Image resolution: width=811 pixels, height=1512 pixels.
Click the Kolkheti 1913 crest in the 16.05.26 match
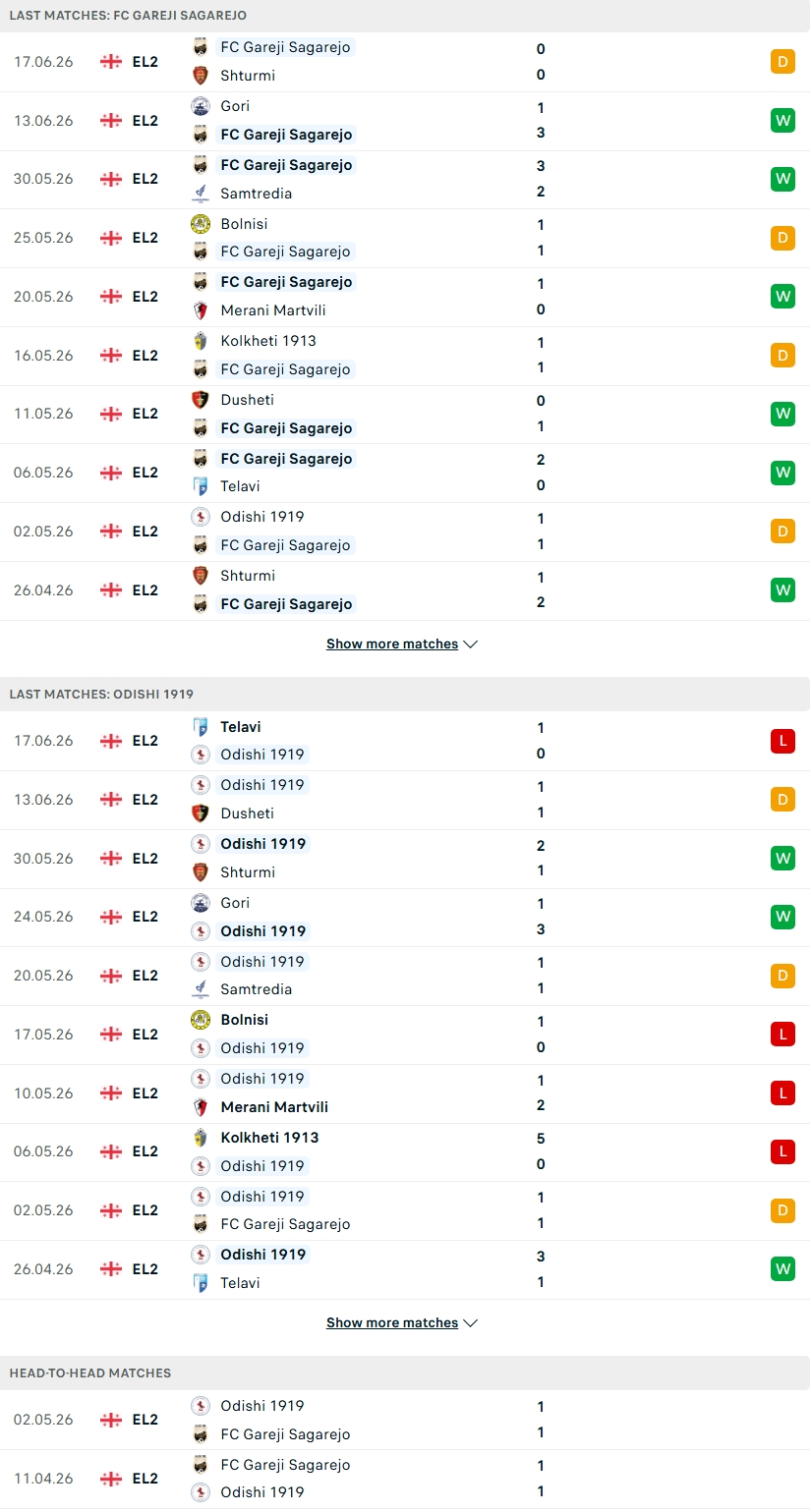tap(201, 341)
